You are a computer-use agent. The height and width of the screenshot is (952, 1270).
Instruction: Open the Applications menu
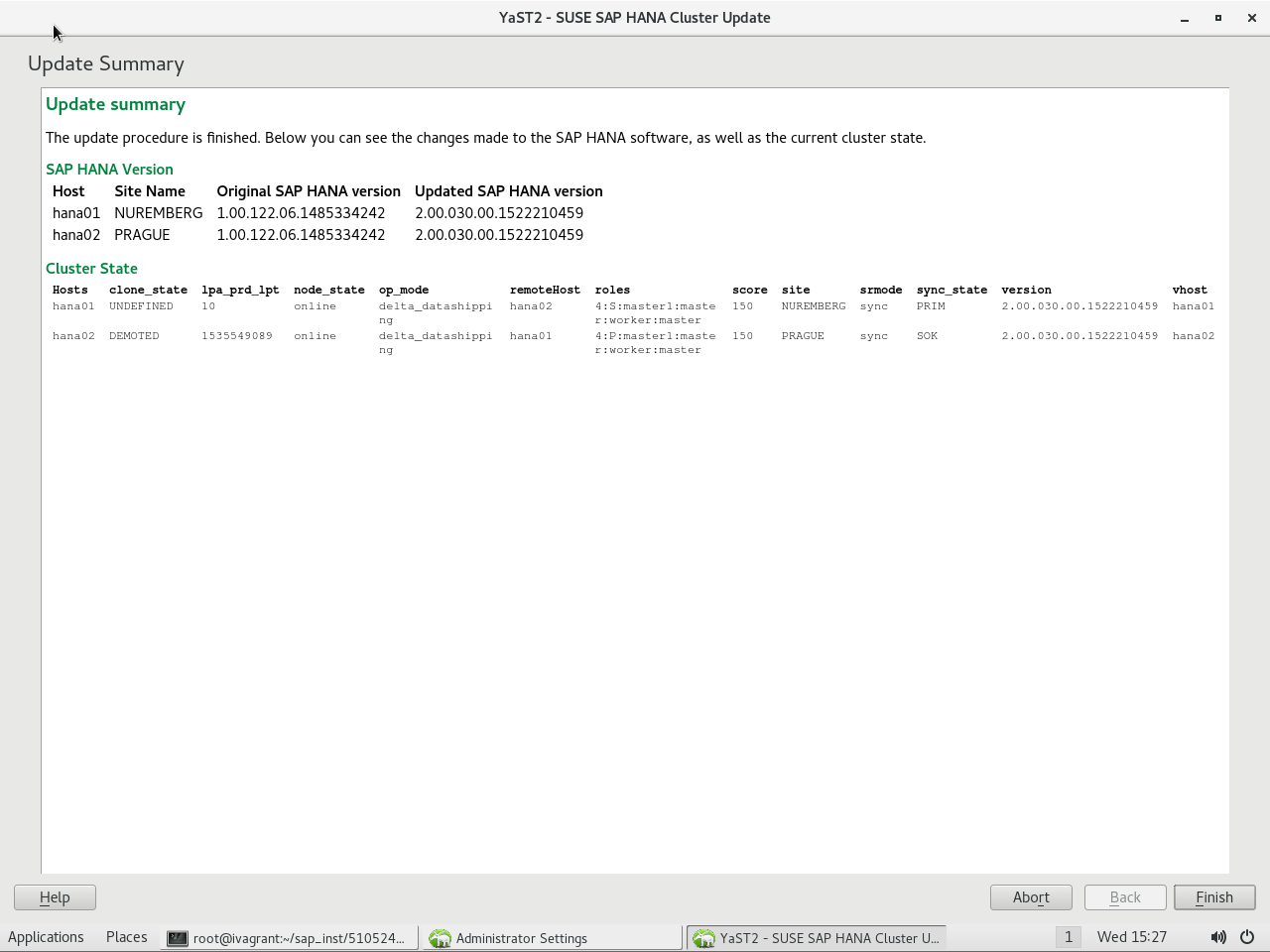[x=46, y=937]
